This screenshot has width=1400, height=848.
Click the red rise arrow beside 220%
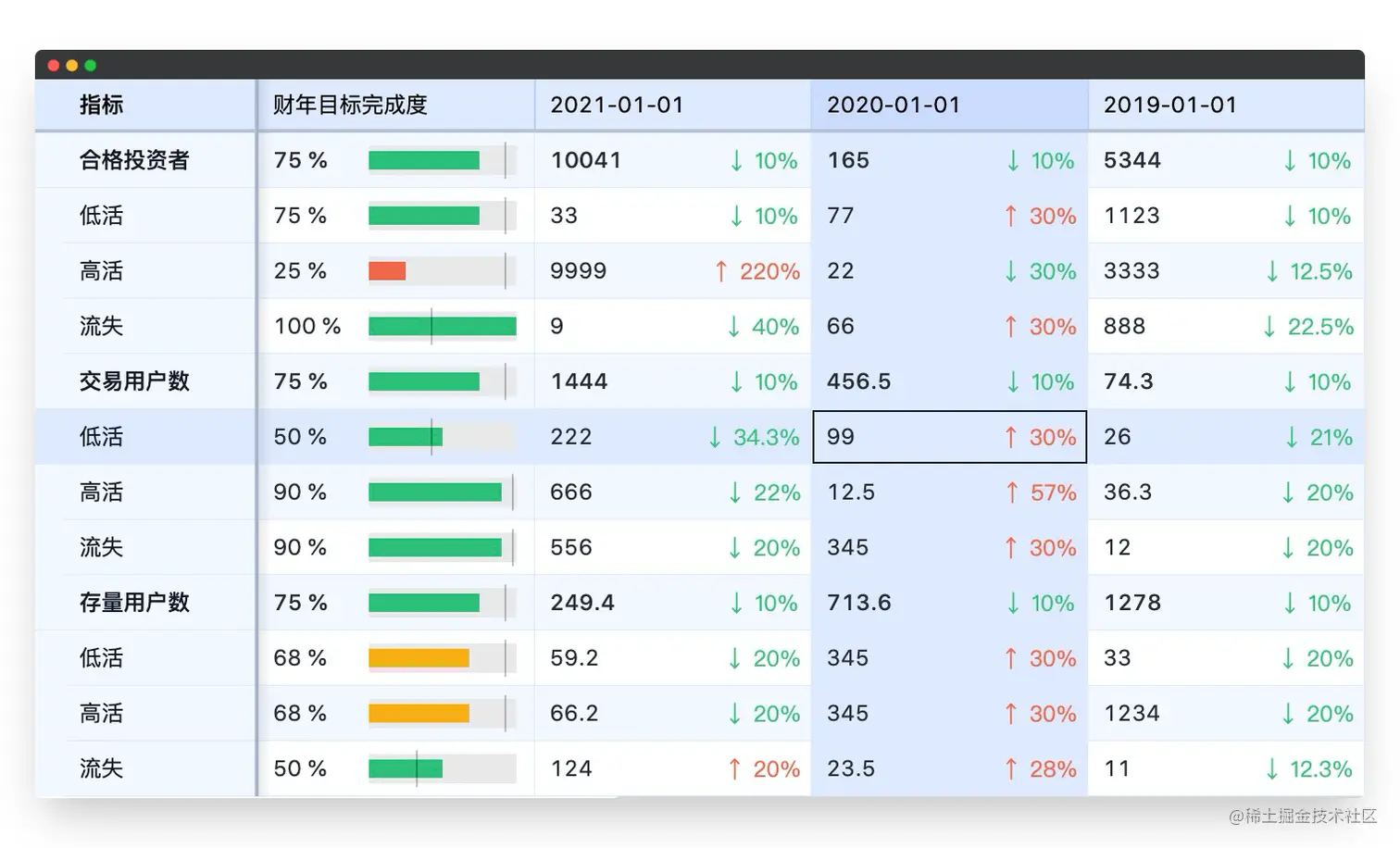pos(721,271)
